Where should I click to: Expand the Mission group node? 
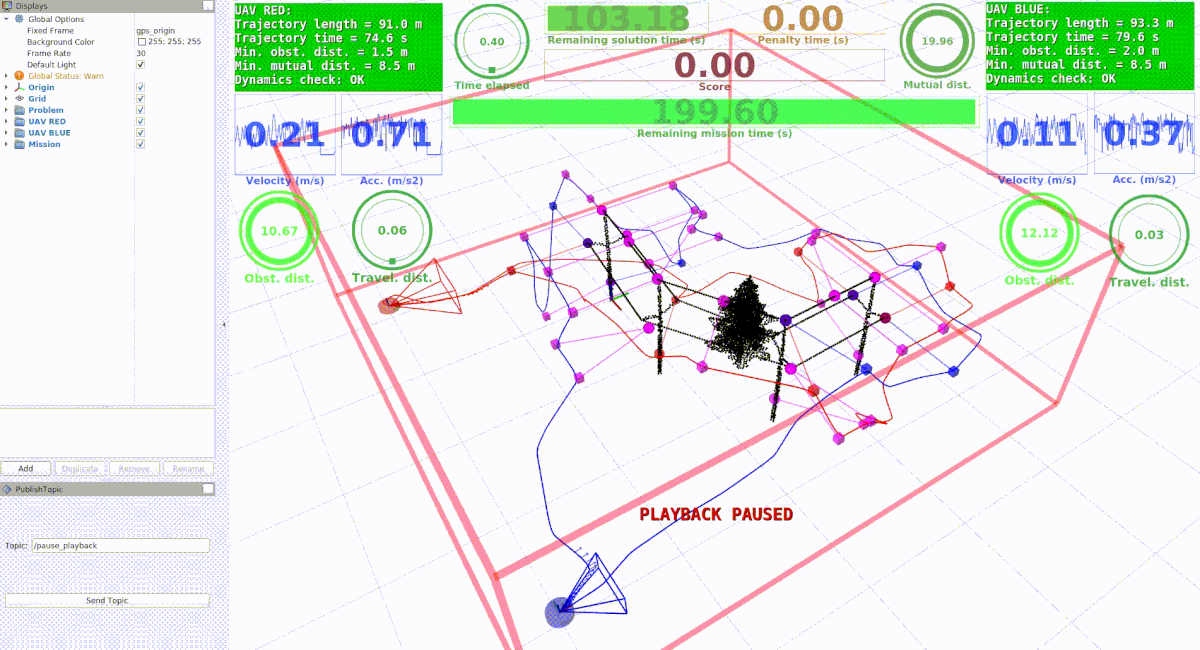tap(7, 144)
